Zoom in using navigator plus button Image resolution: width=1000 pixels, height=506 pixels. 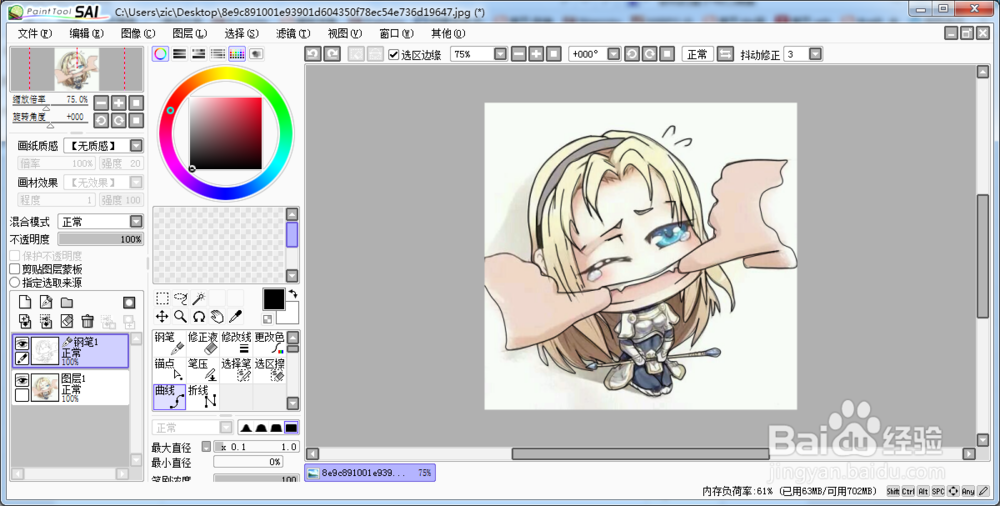(x=119, y=103)
